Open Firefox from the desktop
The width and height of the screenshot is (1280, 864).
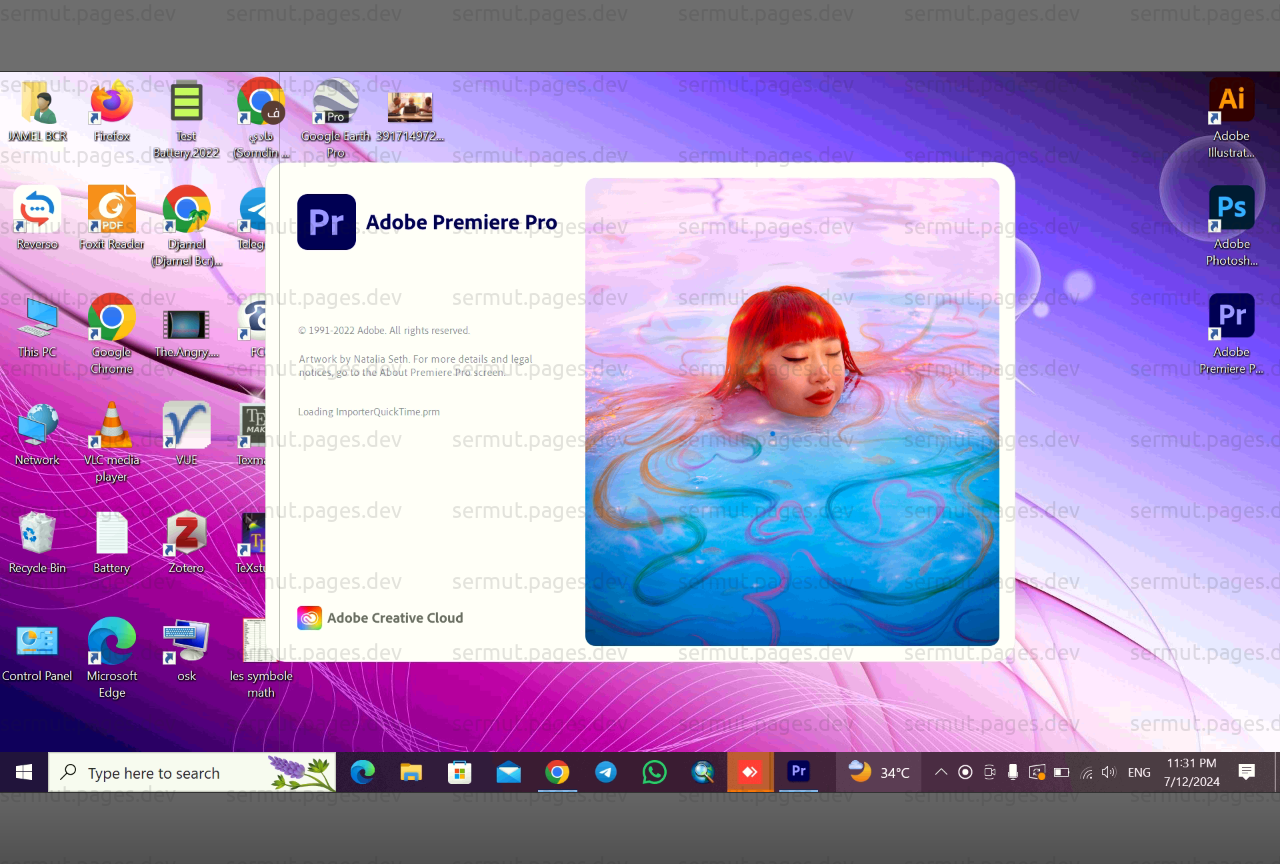(x=111, y=105)
